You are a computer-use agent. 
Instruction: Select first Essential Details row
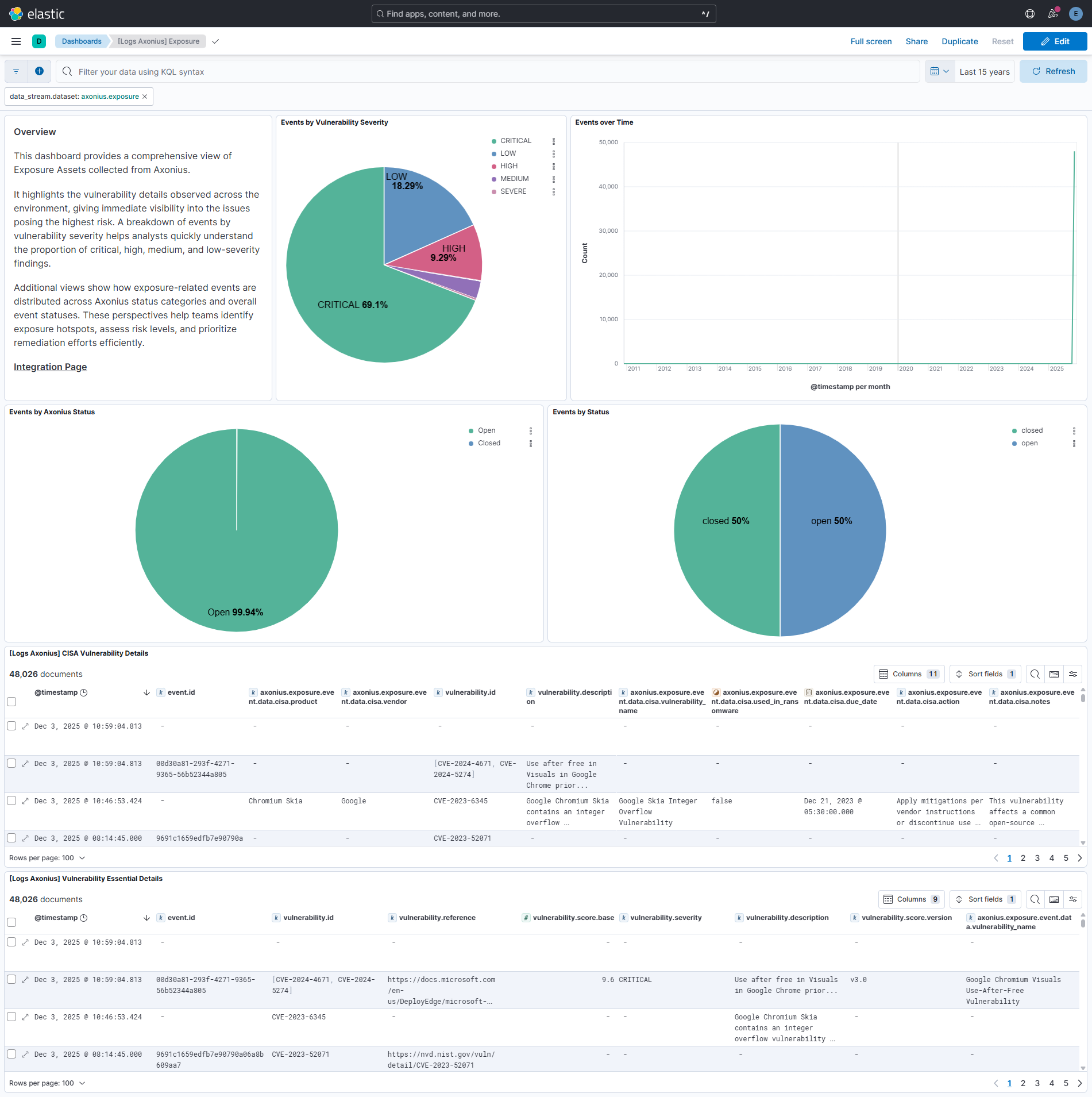11,942
